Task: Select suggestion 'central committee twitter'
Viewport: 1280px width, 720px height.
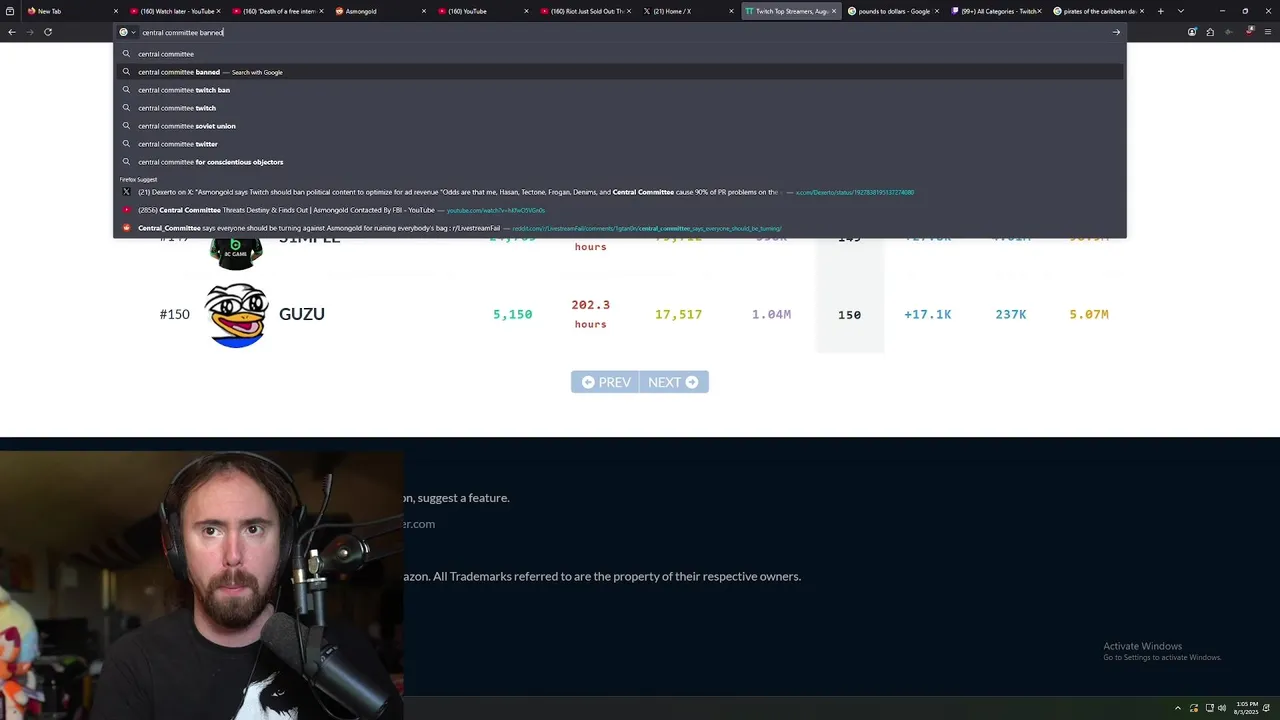Action: (x=620, y=144)
